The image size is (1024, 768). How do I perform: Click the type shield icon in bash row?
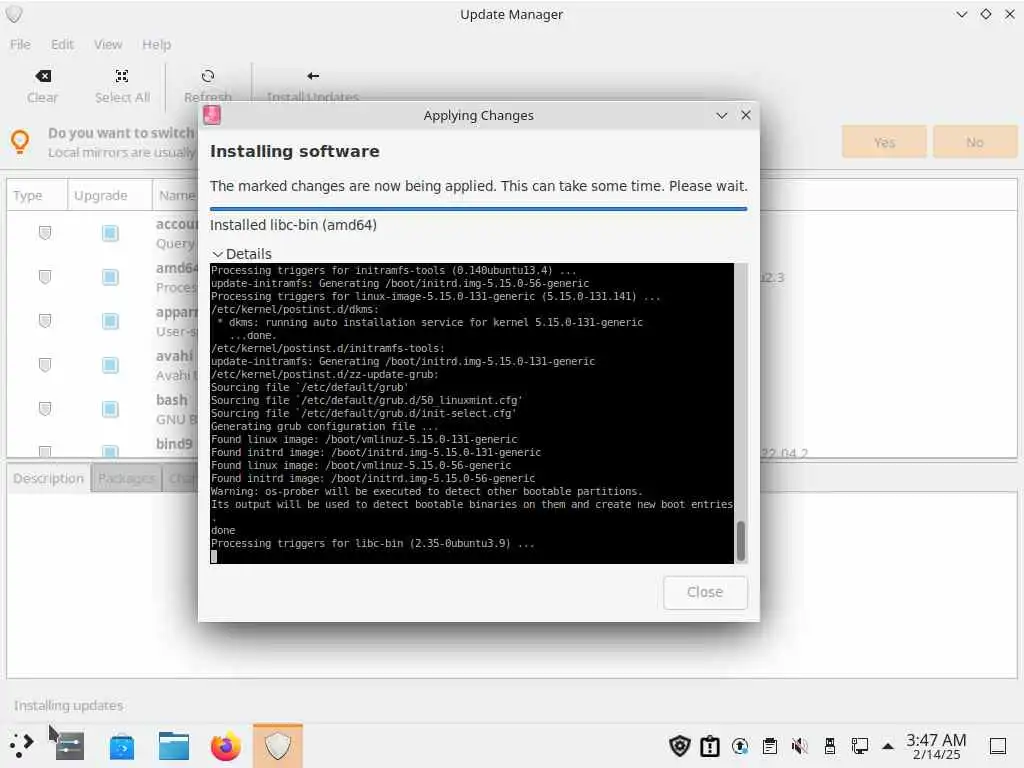tap(45, 409)
